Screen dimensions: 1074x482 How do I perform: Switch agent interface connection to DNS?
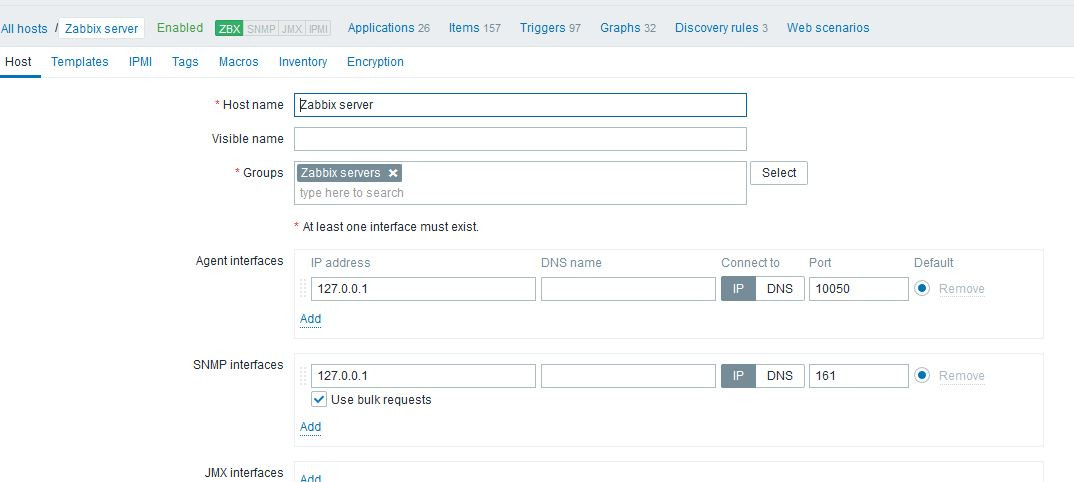coord(779,289)
